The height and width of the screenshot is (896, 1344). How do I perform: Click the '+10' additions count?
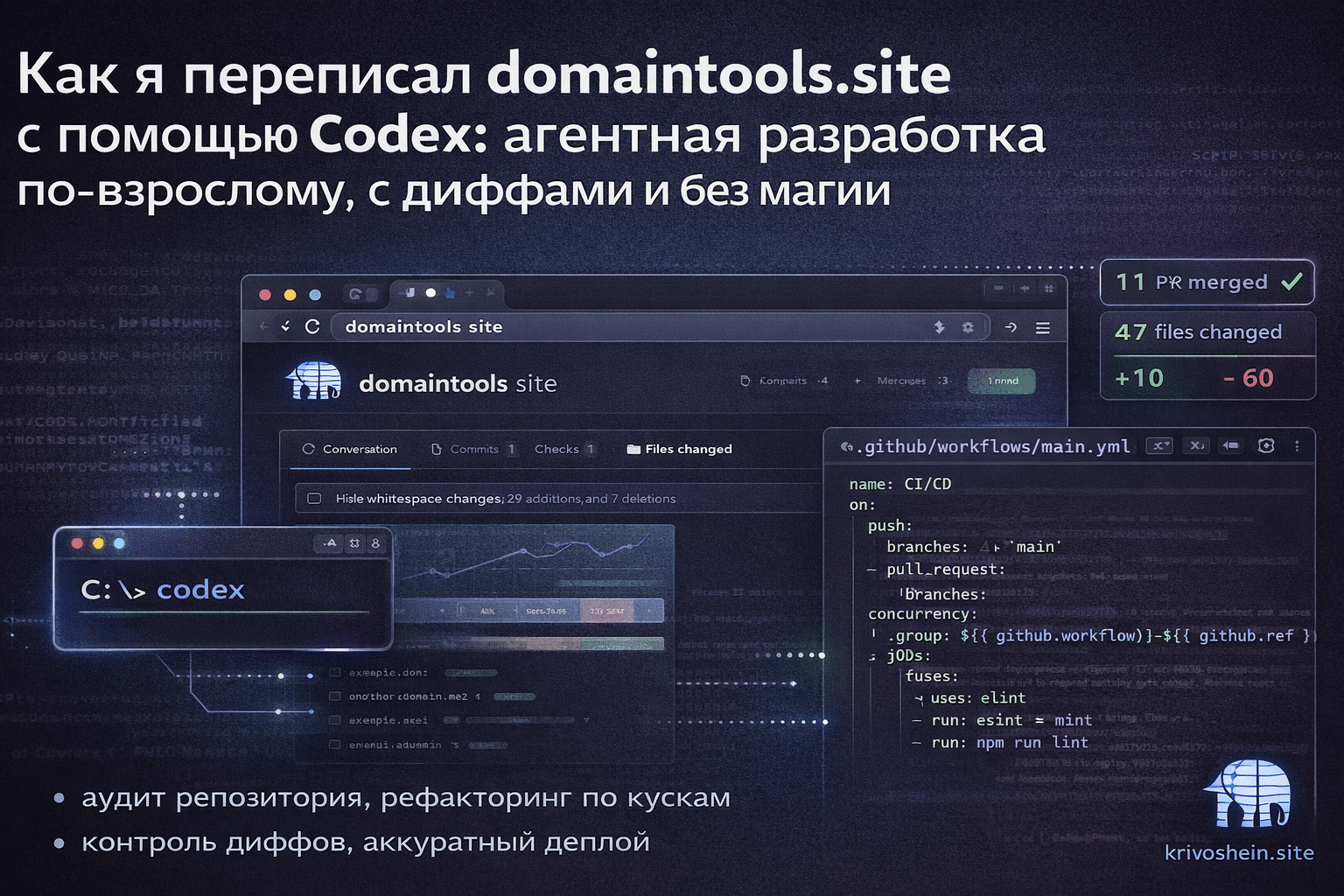point(1139,378)
